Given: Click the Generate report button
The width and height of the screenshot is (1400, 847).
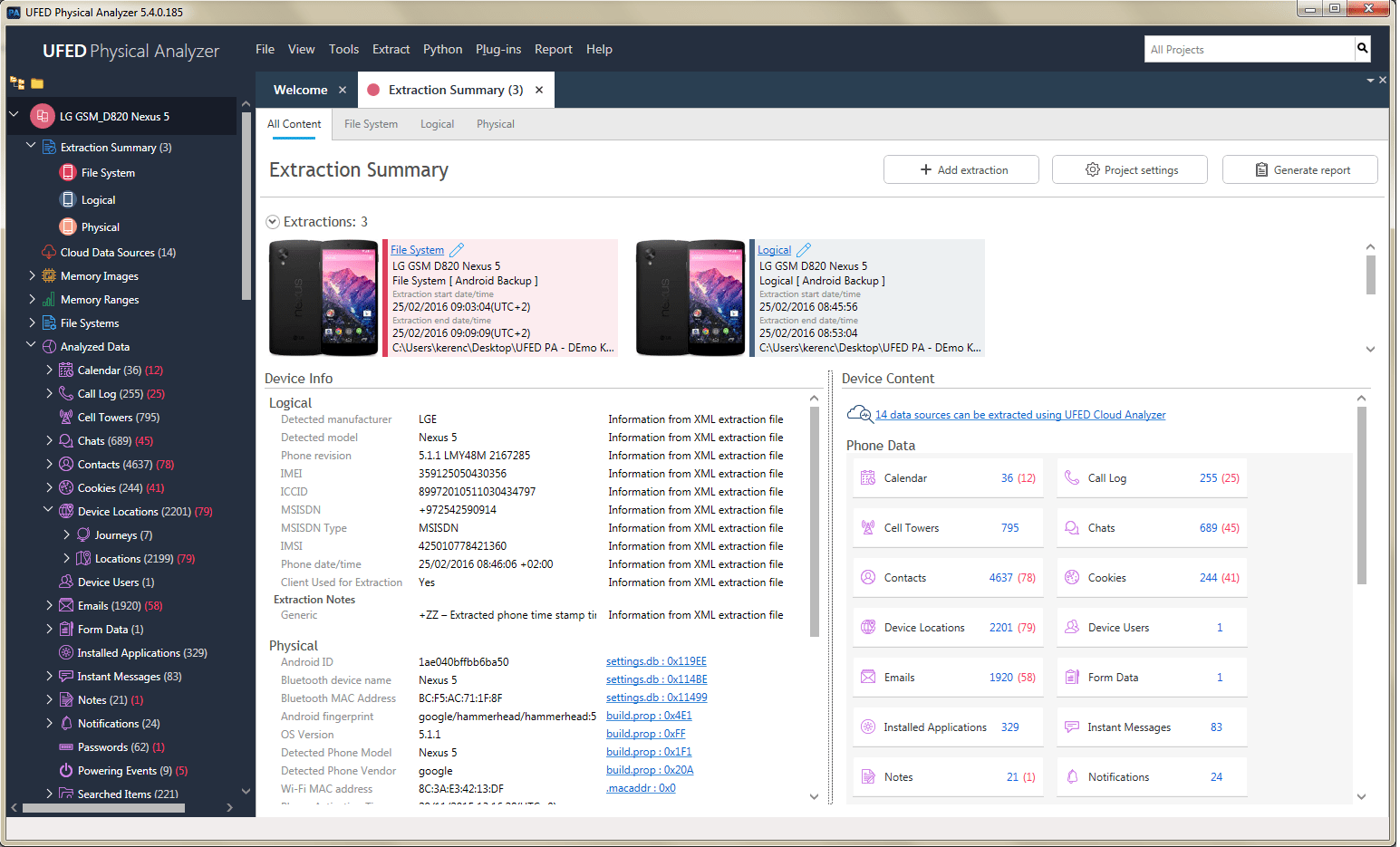Looking at the screenshot, I should [1299, 170].
